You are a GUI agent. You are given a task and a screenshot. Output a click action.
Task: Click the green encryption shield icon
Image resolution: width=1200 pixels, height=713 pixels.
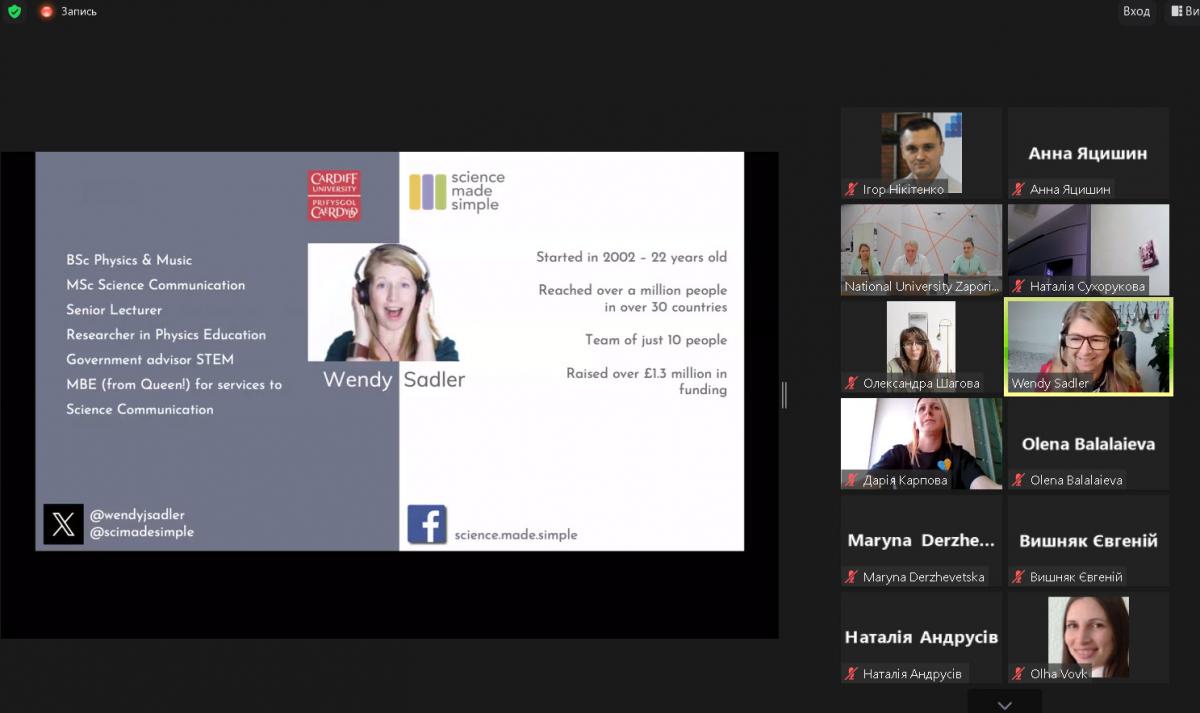14,11
